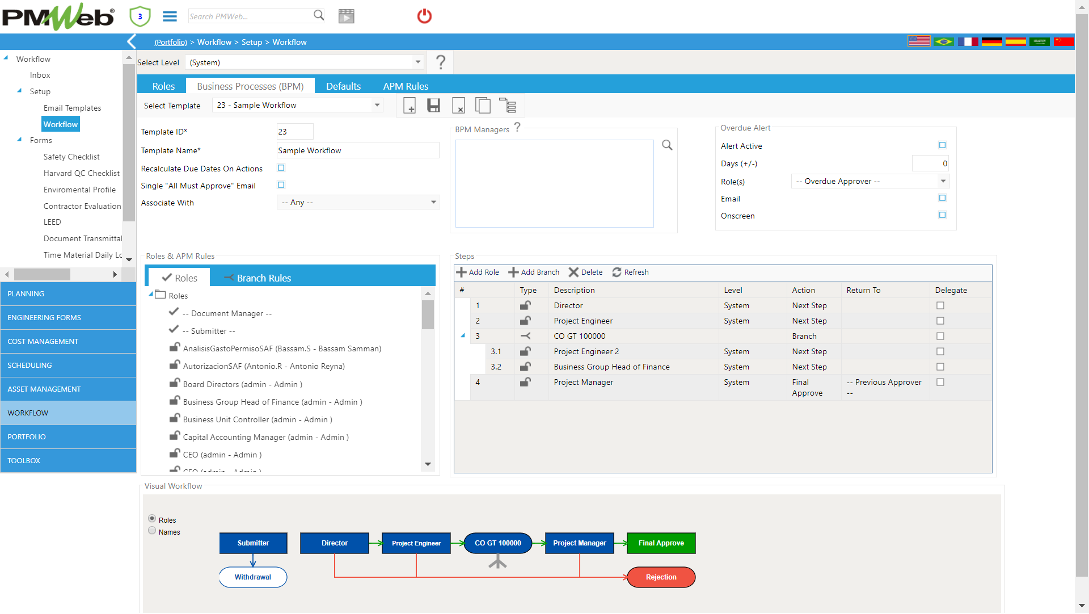This screenshot has height=614, width=1089.
Task: Enable the Overdue Alert Email checkbox
Action: (942, 198)
